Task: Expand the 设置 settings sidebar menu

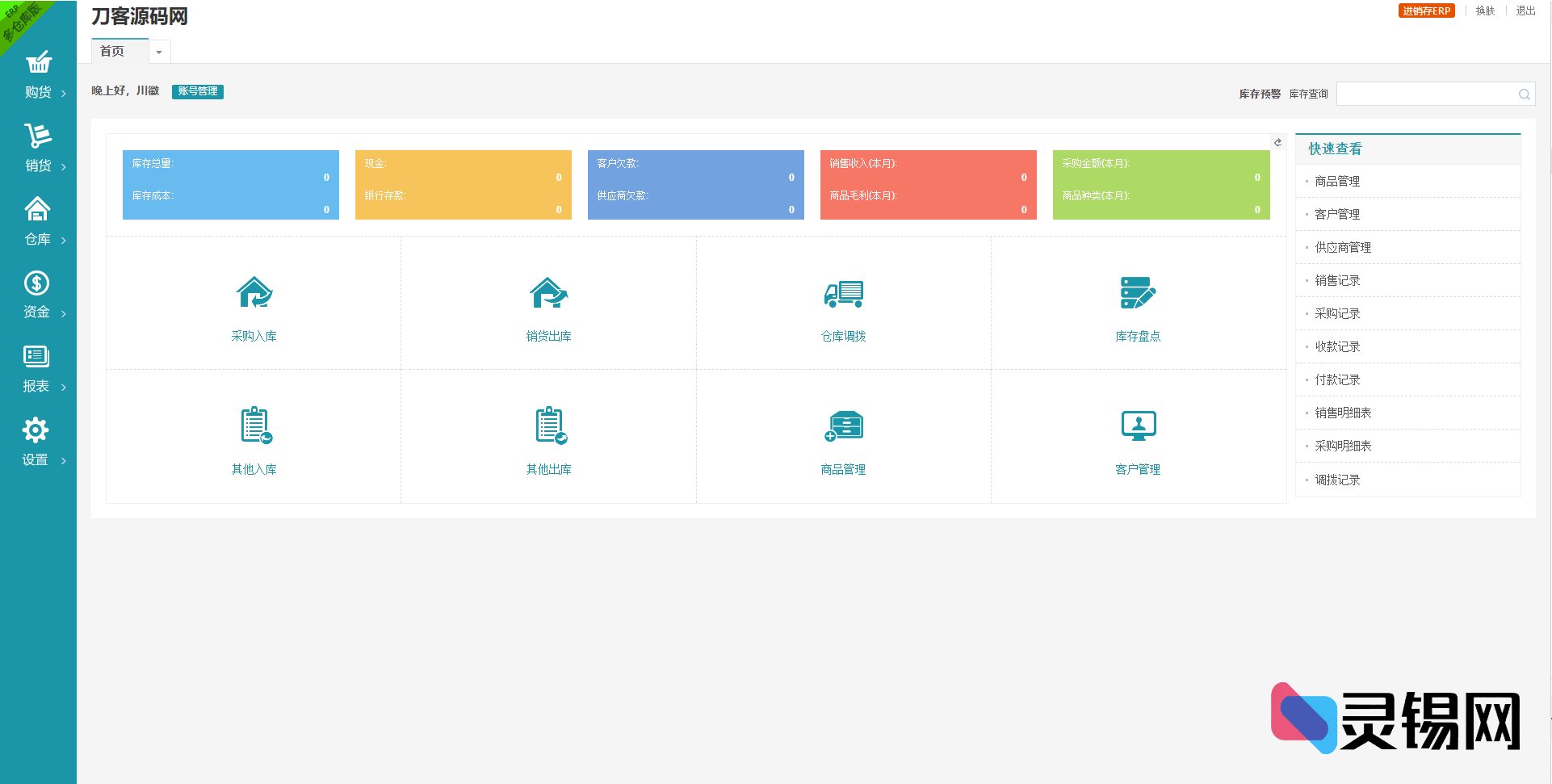Action: point(39,442)
